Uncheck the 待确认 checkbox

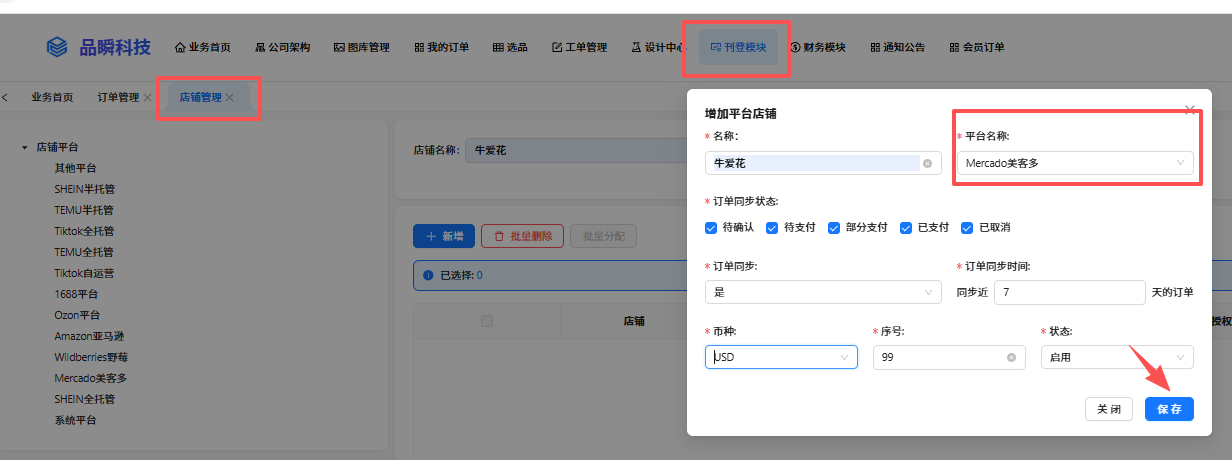point(711,228)
